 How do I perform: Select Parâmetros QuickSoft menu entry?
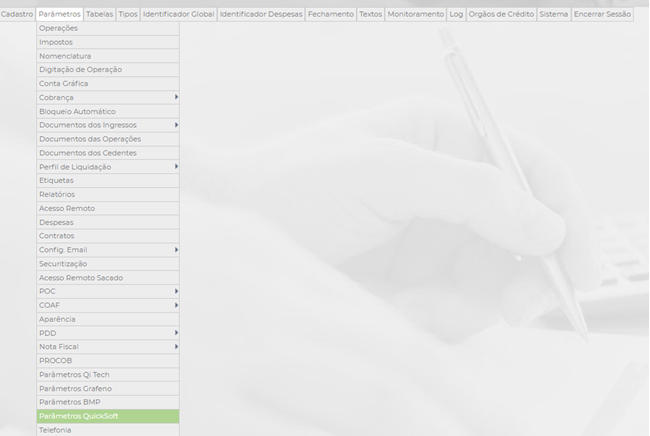(107, 416)
